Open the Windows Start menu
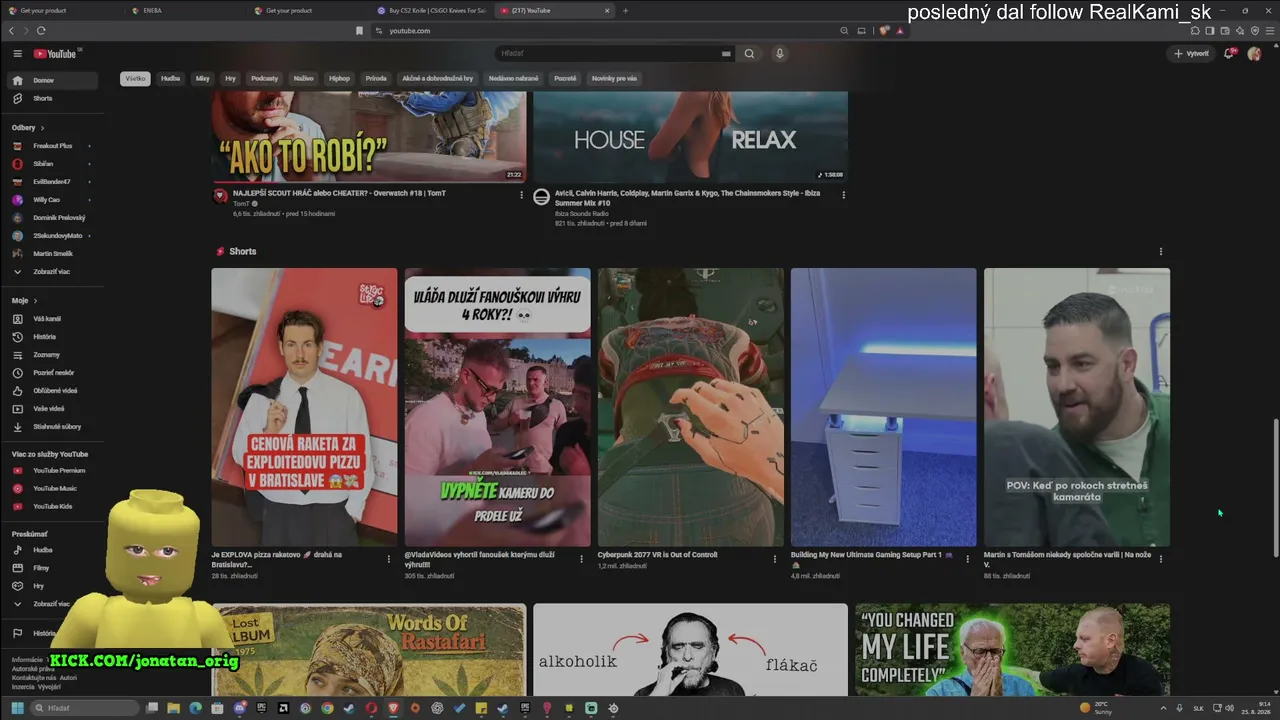This screenshot has width=1280, height=720. 17,708
